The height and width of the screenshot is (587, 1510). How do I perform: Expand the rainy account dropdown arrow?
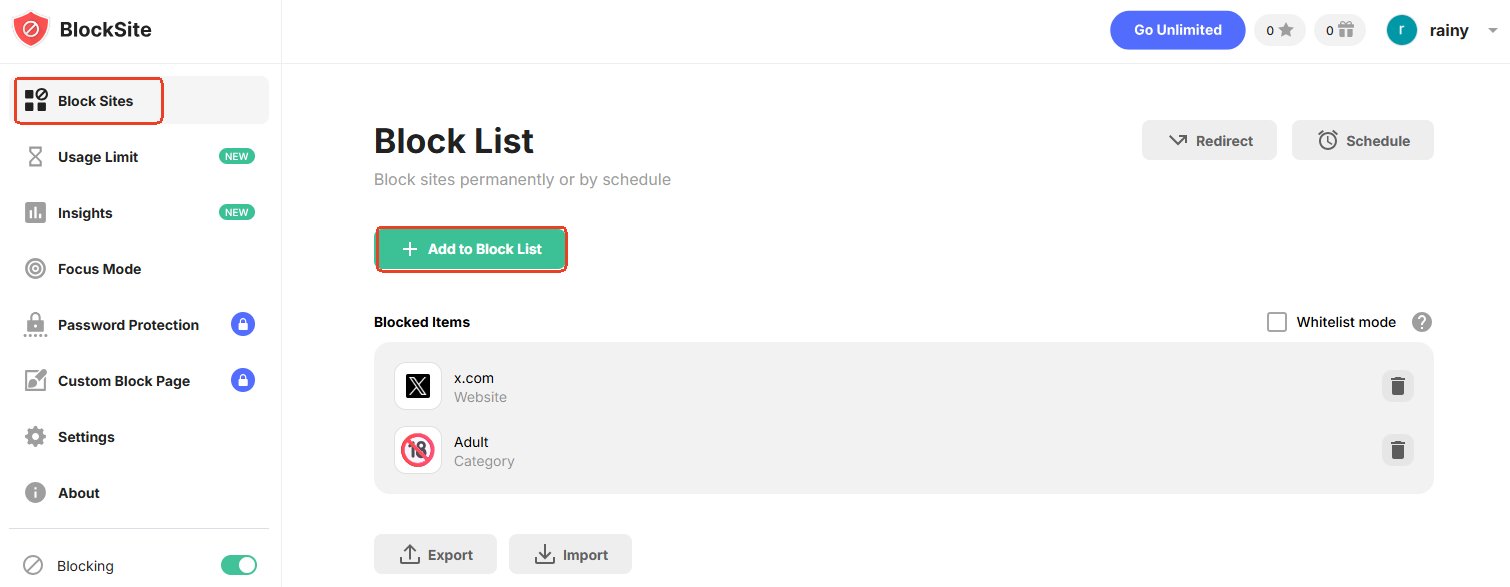pyautogui.click(x=1494, y=30)
